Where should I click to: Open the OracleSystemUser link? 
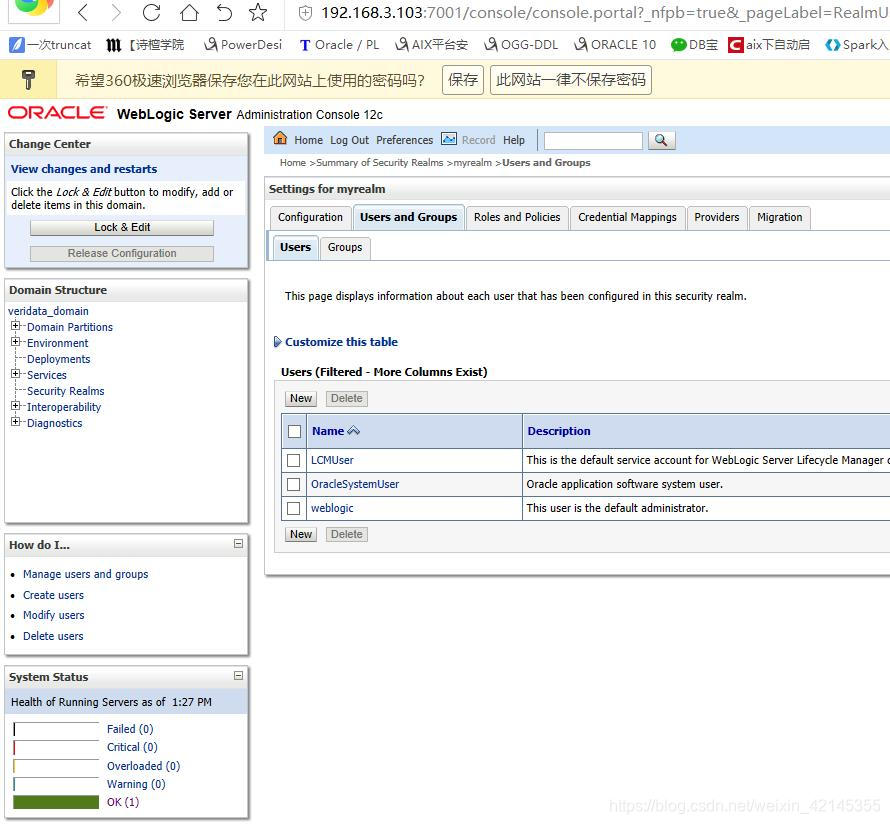pyautogui.click(x=355, y=485)
